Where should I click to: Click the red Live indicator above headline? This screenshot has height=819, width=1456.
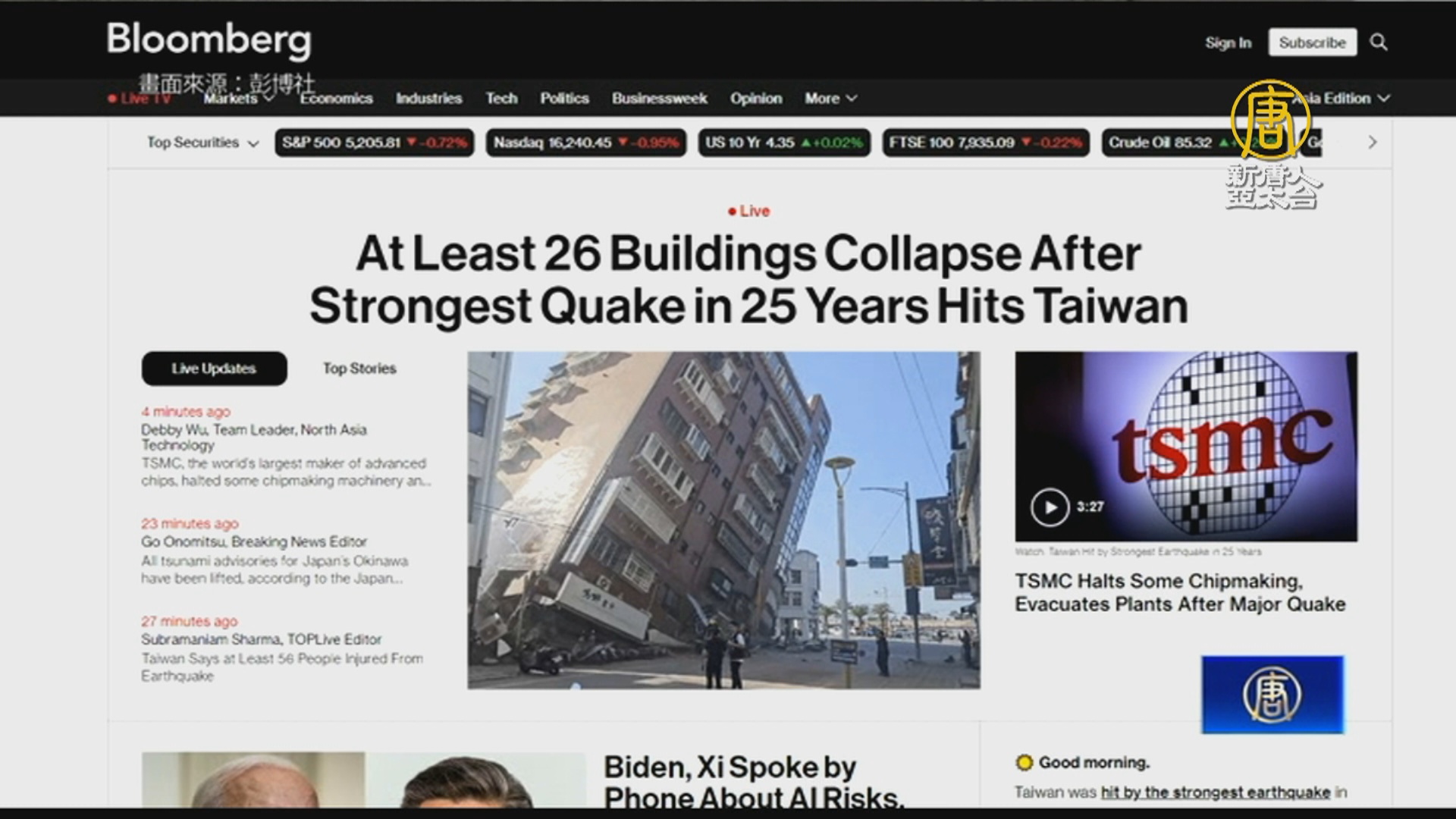(748, 211)
